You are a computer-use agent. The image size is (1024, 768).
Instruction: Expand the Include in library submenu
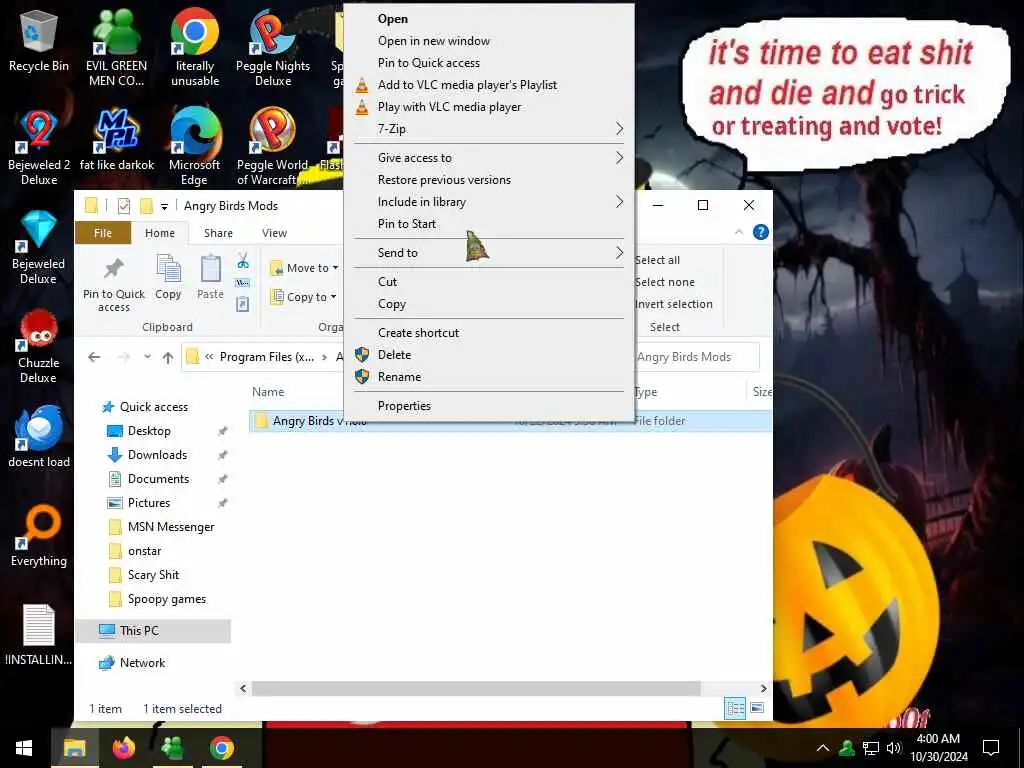point(488,202)
